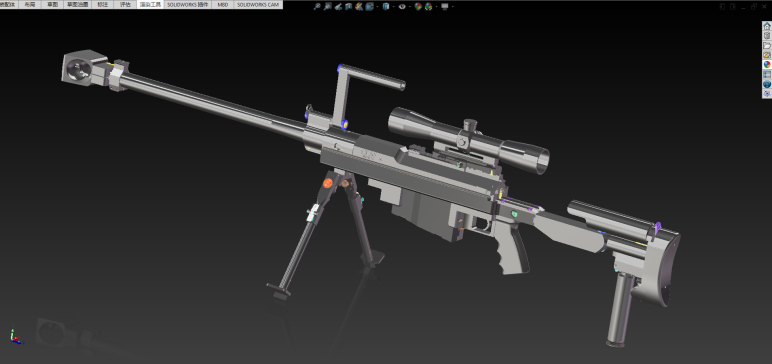Open the Custom Properties task pane icon
This screenshot has width=772, height=364.
click(x=767, y=74)
